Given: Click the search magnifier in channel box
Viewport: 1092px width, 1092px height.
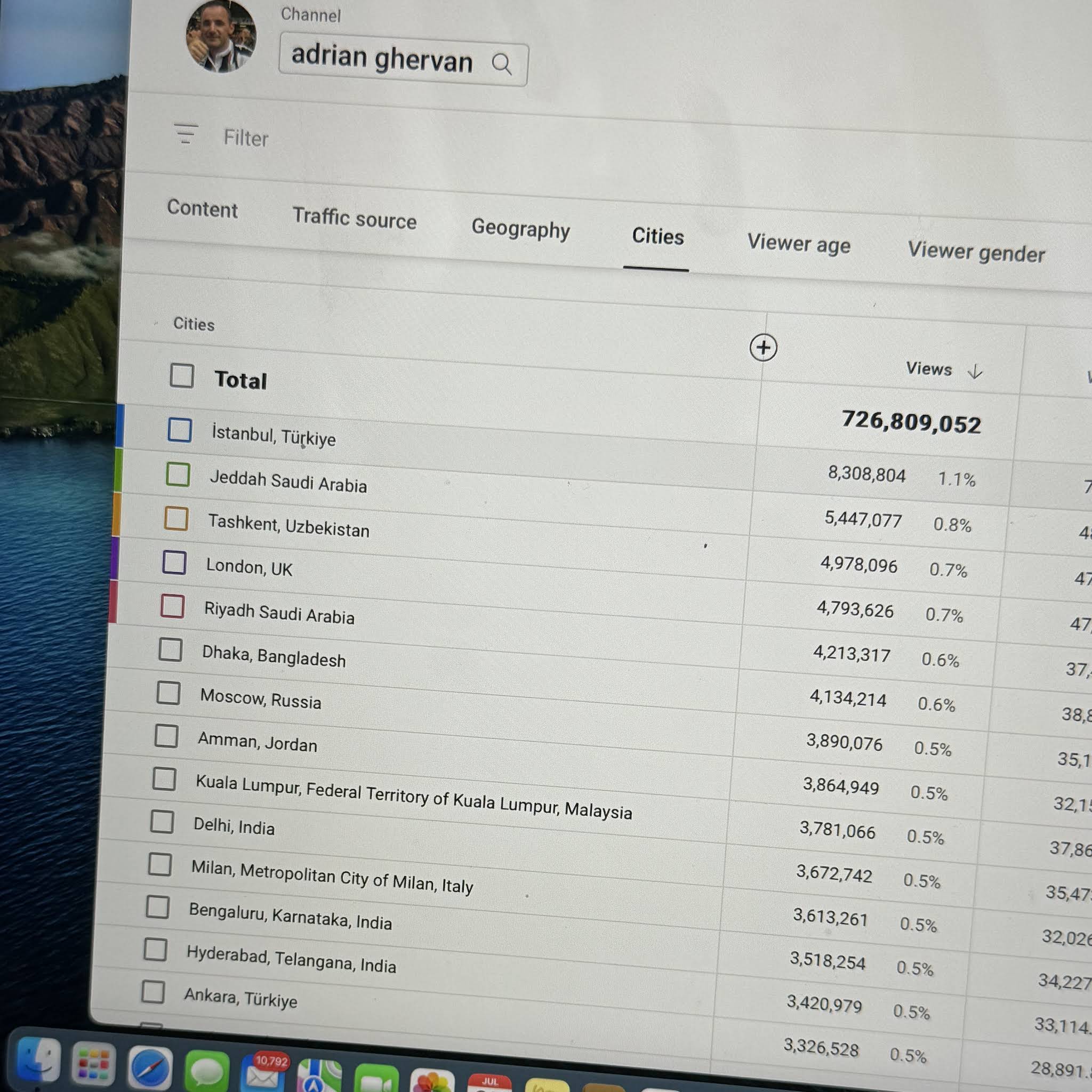Looking at the screenshot, I should [501, 64].
